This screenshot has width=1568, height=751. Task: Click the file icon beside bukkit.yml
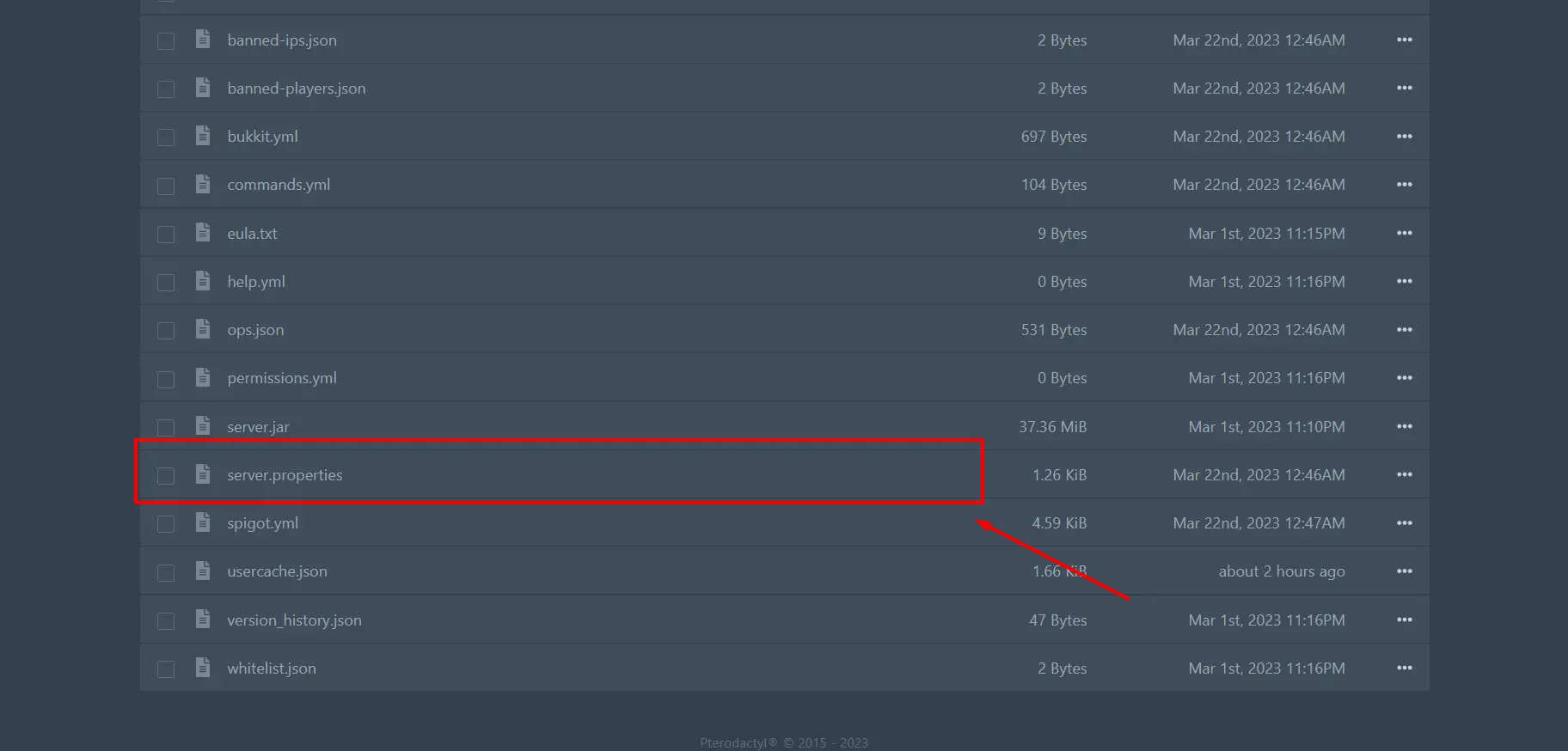203,136
